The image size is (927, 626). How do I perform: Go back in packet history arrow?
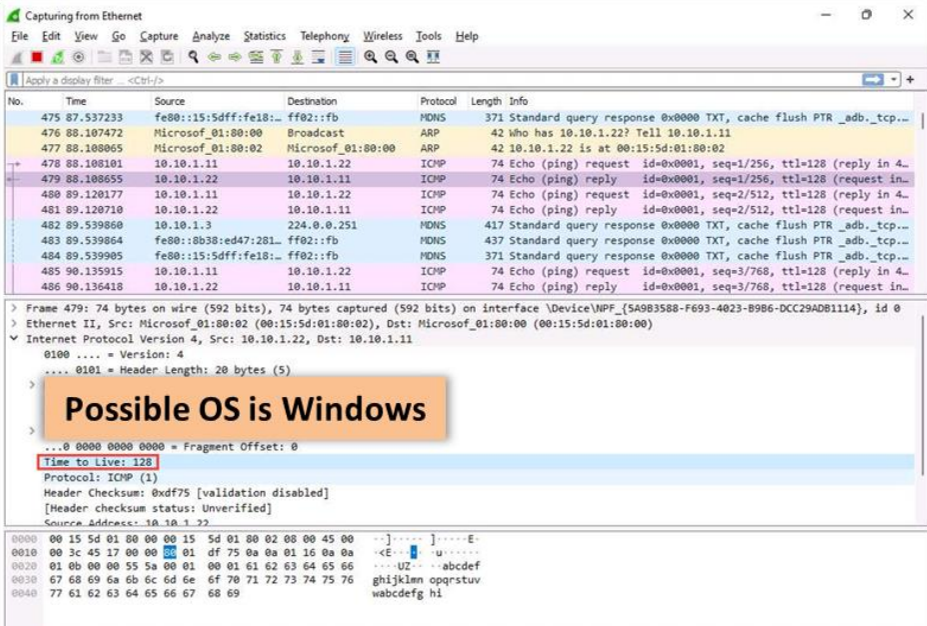click(x=214, y=57)
